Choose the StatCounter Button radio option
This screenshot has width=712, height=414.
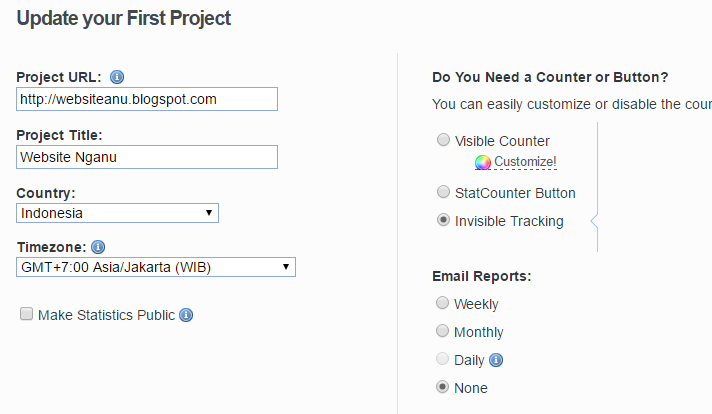pyautogui.click(x=443, y=192)
